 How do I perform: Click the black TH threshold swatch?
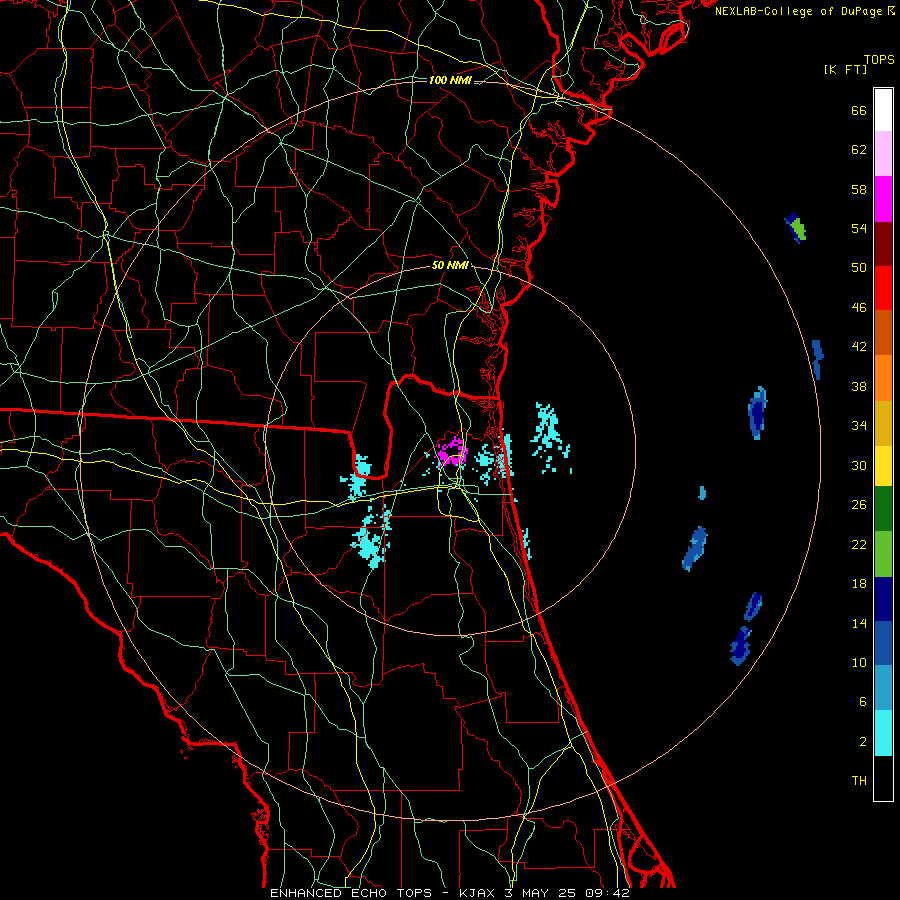tap(883, 778)
